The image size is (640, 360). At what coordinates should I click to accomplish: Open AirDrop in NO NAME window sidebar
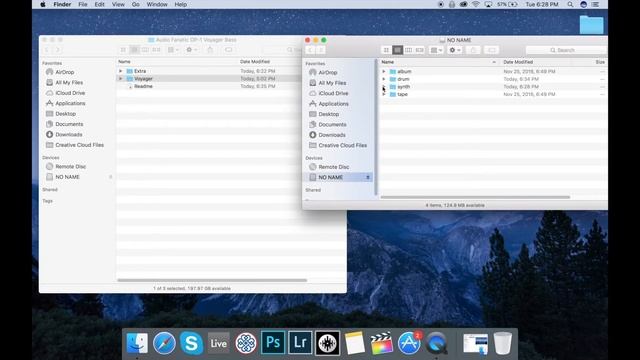click(x=327, y=72)
